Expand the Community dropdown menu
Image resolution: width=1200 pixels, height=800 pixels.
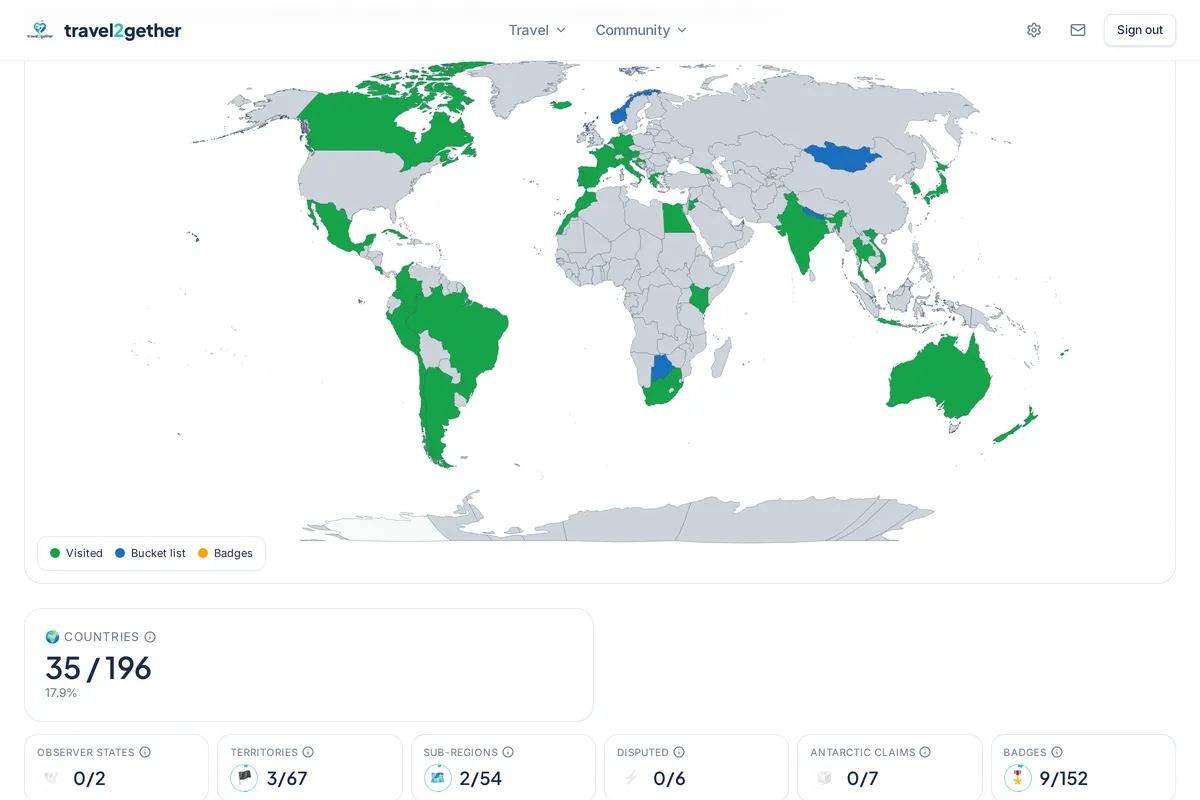point(641,30)
